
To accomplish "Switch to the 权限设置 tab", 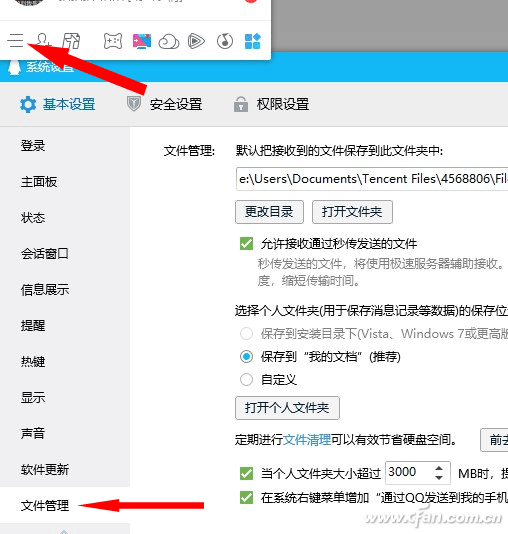I will 271,104.
